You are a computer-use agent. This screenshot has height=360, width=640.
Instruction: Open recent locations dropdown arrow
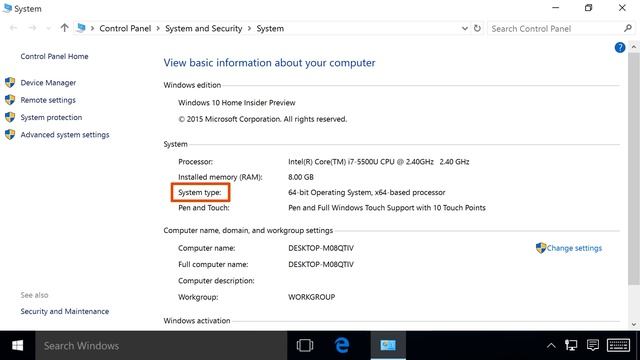[49, 29]
